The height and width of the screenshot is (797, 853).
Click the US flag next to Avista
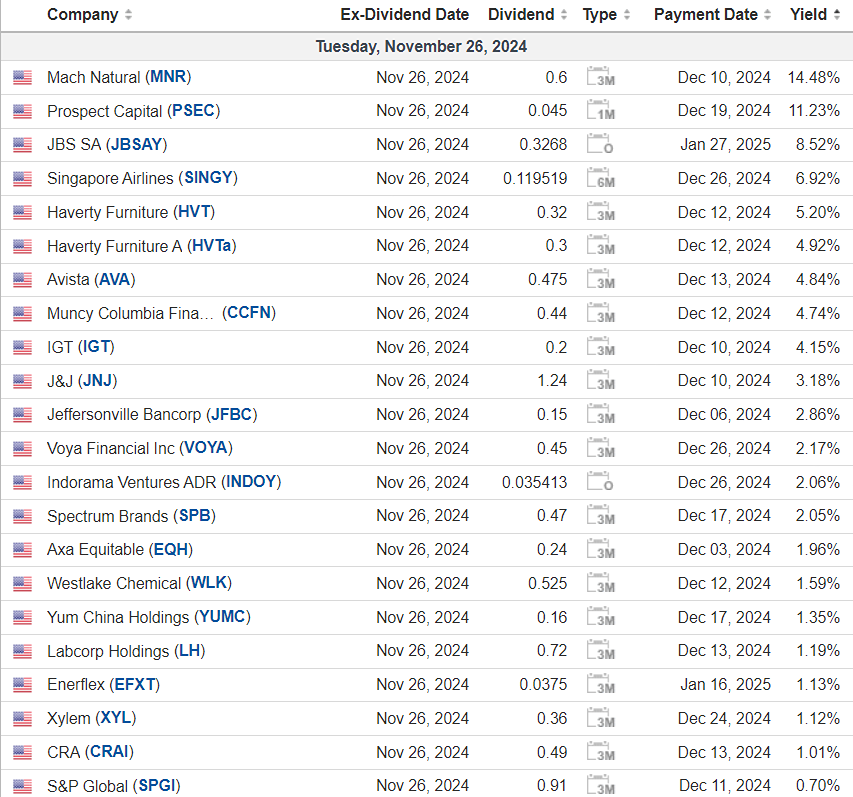coord(22,280)
